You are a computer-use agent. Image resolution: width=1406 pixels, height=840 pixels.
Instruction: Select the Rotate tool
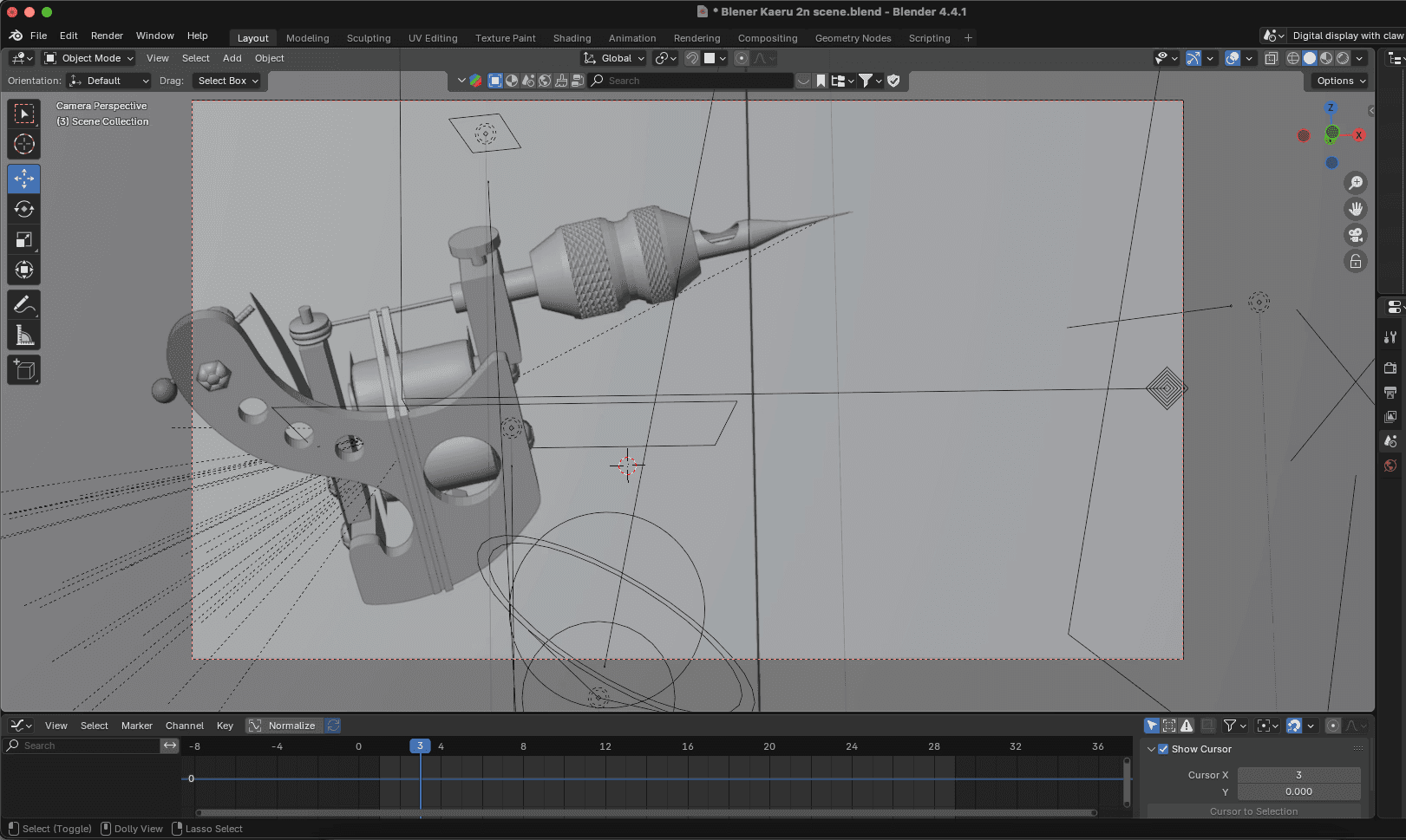[x=24, y=210]
